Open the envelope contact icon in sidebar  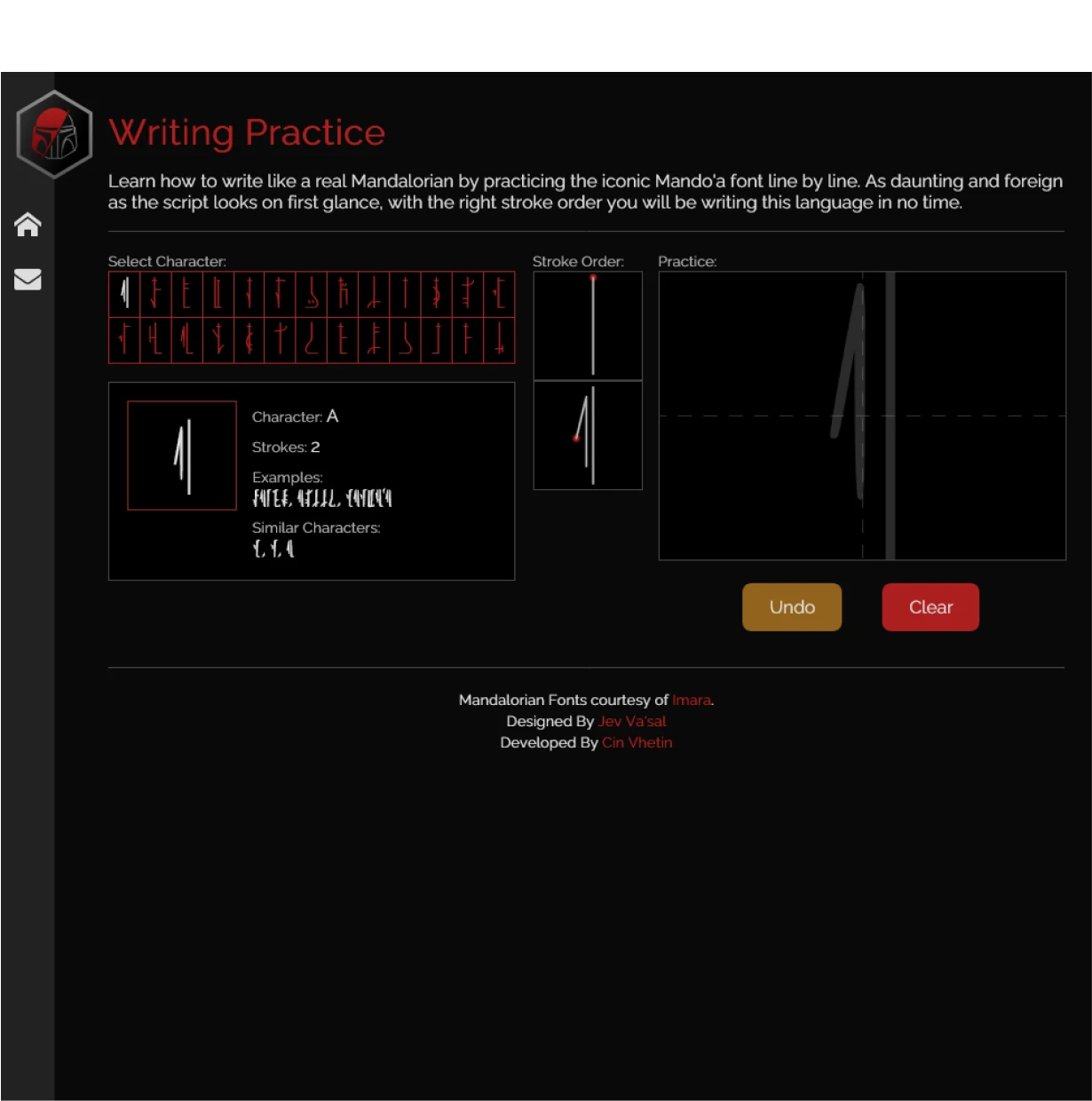pyautogui.click(x=28, y=279)
